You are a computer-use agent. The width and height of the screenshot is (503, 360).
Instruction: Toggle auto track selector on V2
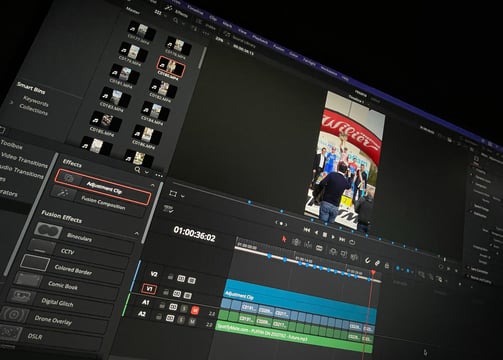(x=181, y=278)
